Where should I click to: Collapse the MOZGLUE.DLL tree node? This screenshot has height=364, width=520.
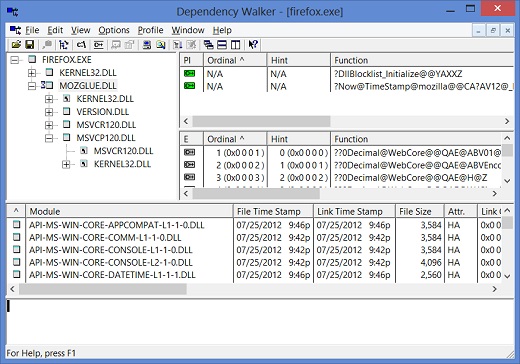tap(32, 86)
